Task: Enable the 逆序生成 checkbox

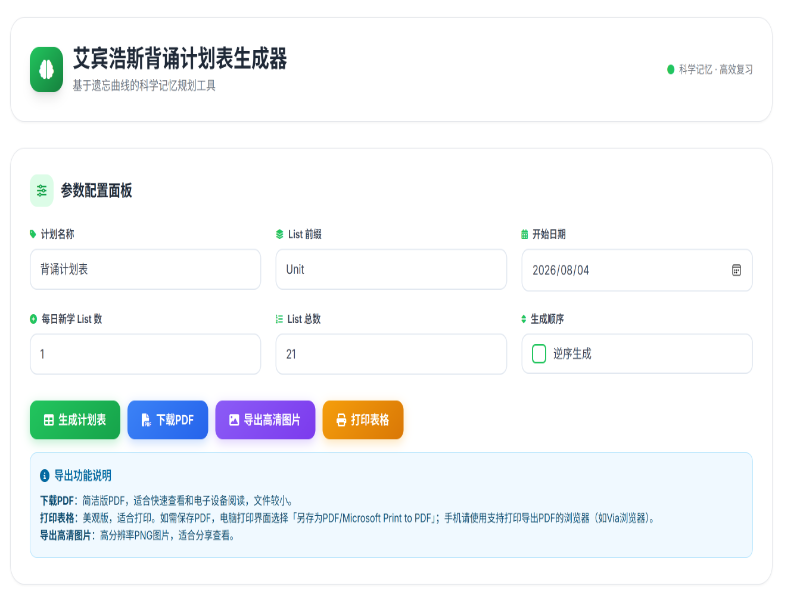Action: click(539, 354)
